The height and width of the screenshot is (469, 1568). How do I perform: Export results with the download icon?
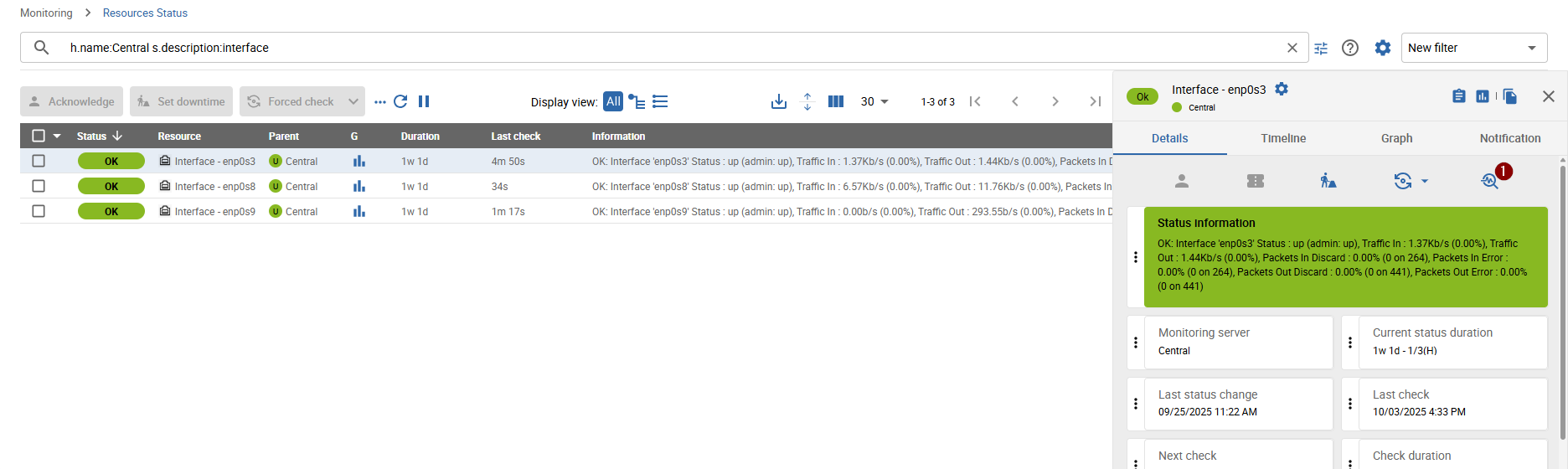779,101
